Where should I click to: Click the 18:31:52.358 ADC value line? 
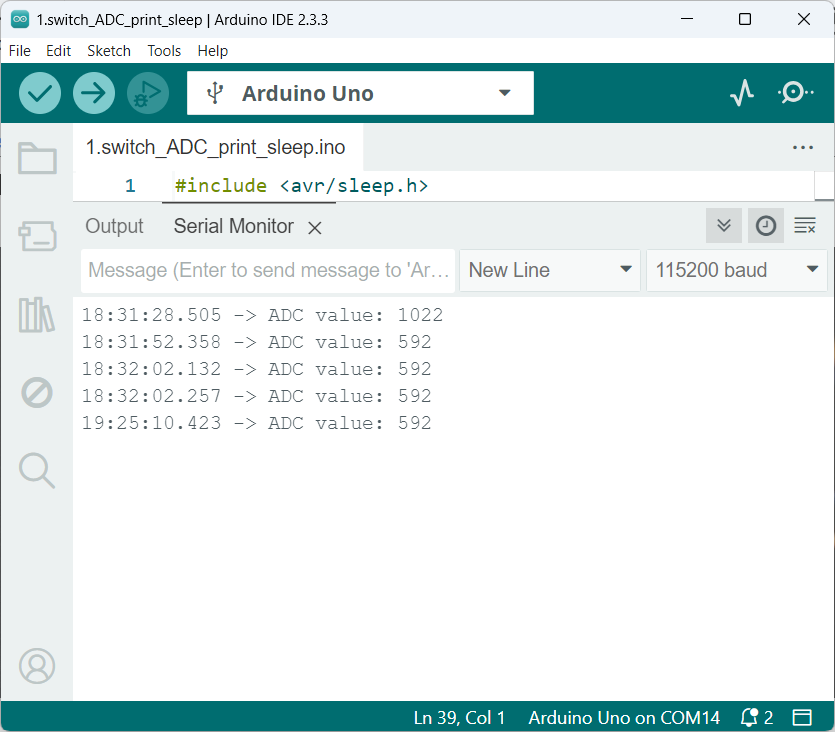click(256, 342)
